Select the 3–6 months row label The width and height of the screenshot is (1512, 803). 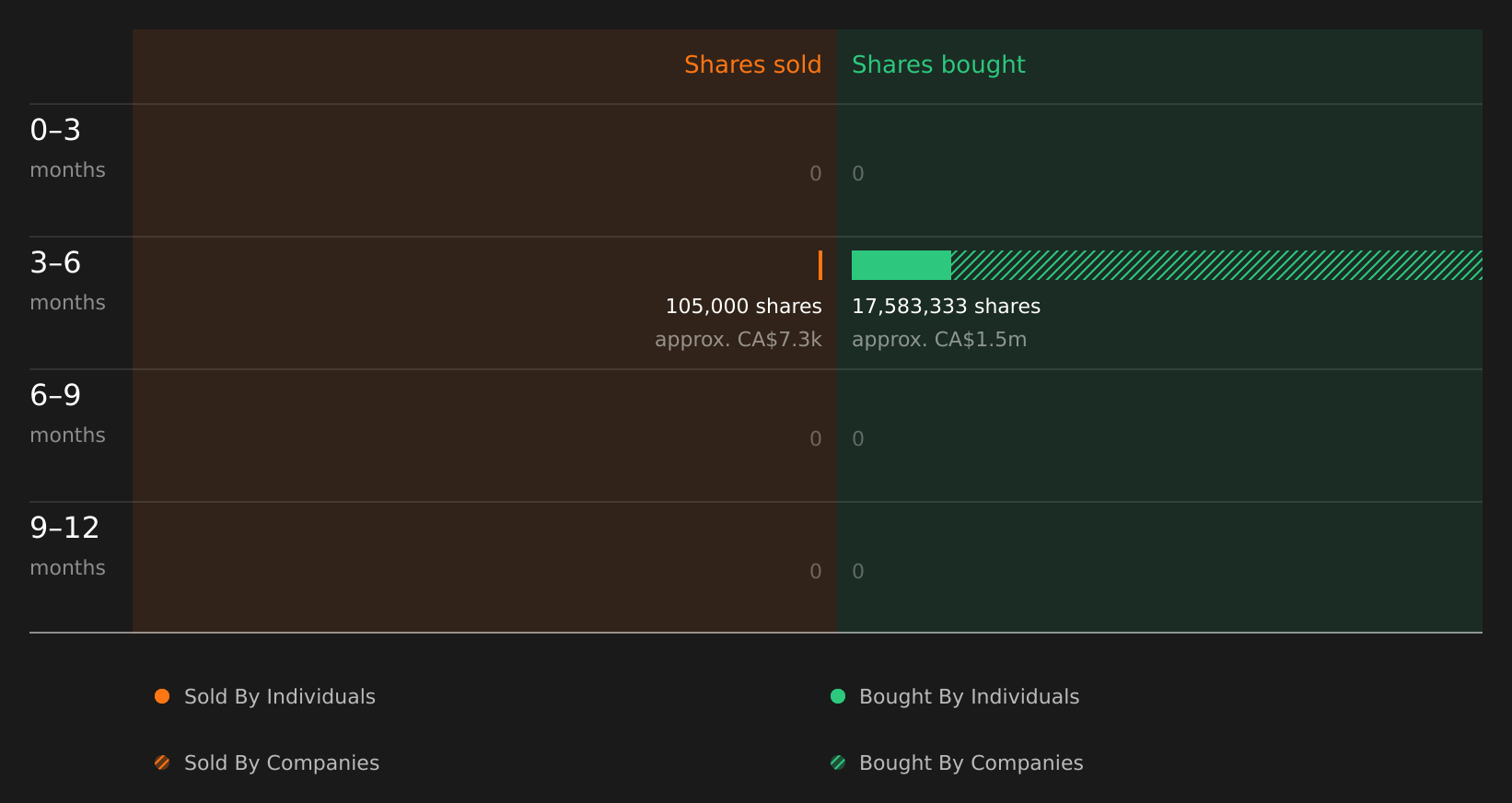[67, 281]
